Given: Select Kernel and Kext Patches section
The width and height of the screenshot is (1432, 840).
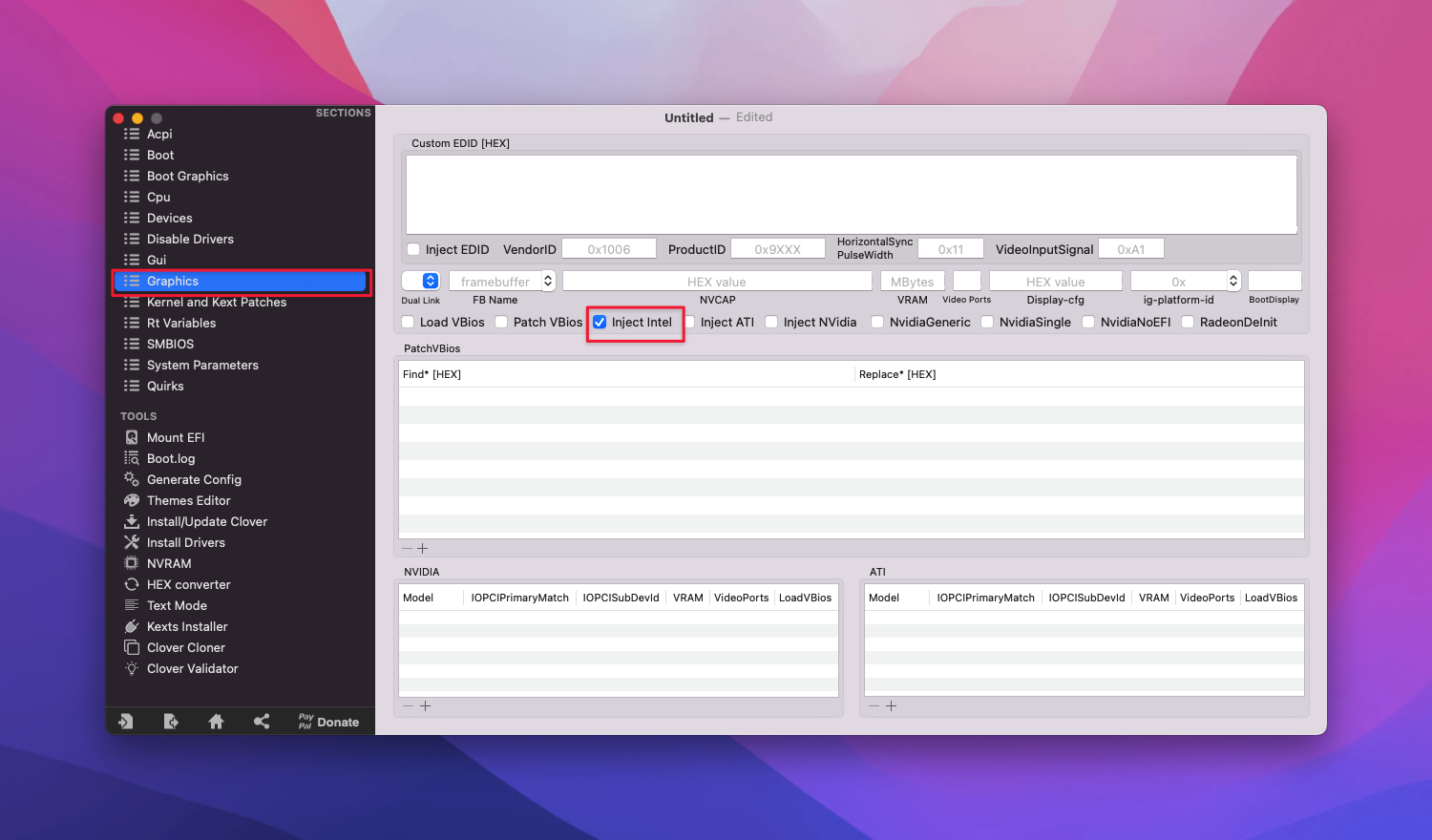Looking at the screenshot, I should 216,302.
